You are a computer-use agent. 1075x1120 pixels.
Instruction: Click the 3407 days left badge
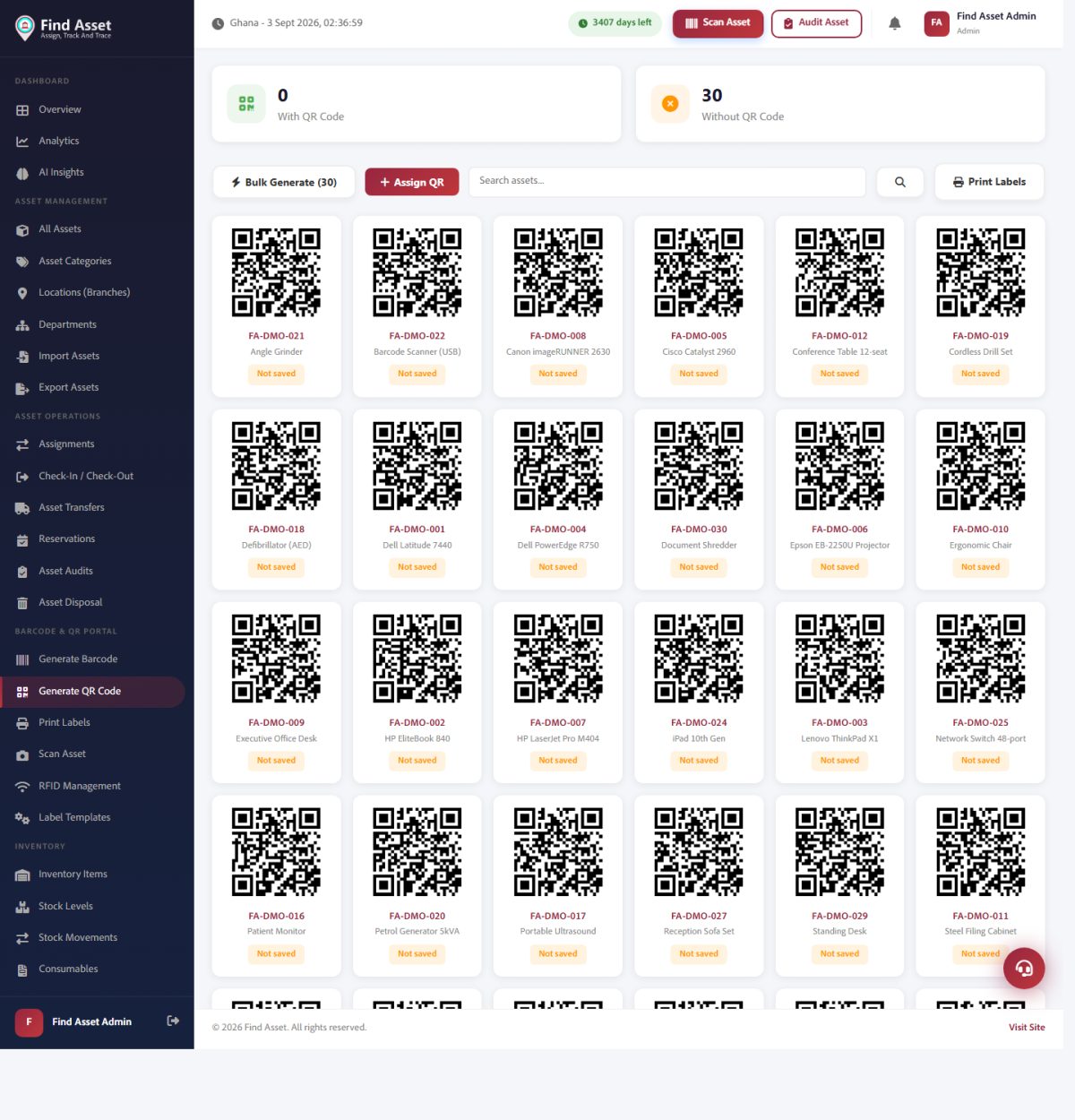tap(615, 23)
